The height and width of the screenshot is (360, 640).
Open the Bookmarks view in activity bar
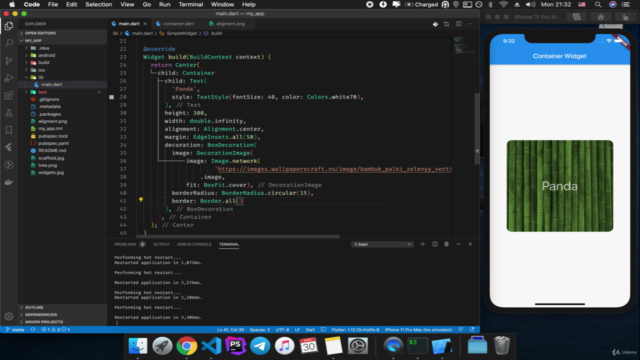click(9, 130)
